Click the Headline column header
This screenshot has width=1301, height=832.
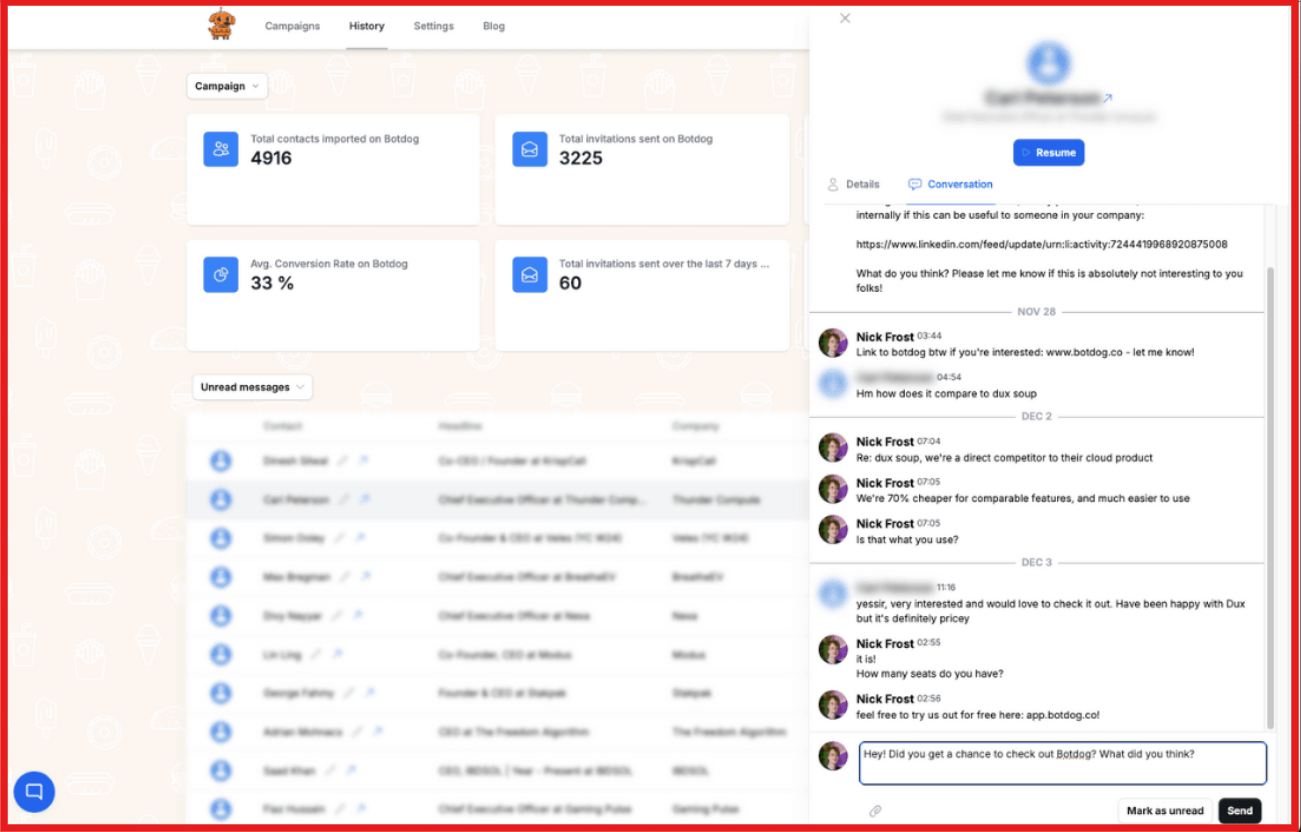(460, 426)
